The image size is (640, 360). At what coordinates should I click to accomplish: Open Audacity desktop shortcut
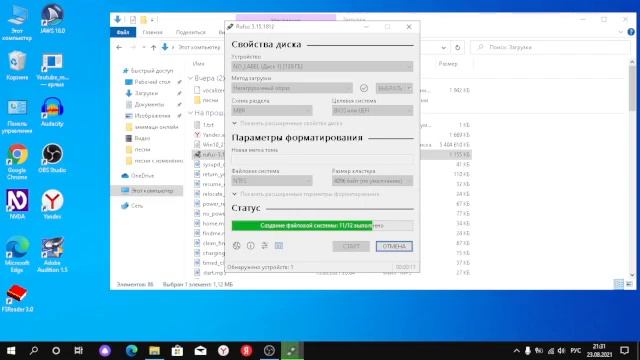(x=52, y=112)
